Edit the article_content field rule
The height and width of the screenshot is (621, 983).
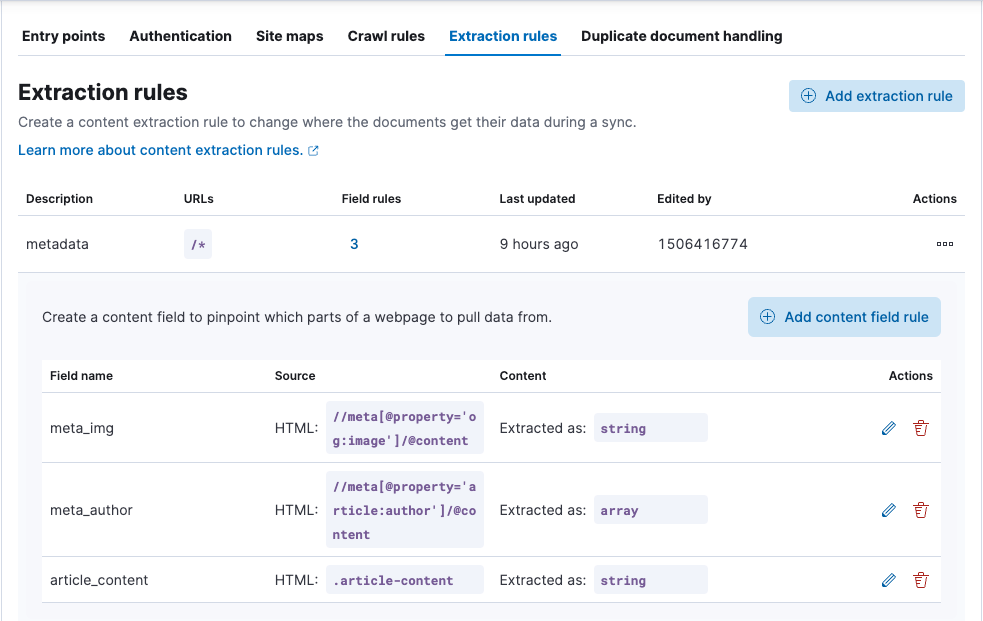pyautogui.click(x=888, y=580)
